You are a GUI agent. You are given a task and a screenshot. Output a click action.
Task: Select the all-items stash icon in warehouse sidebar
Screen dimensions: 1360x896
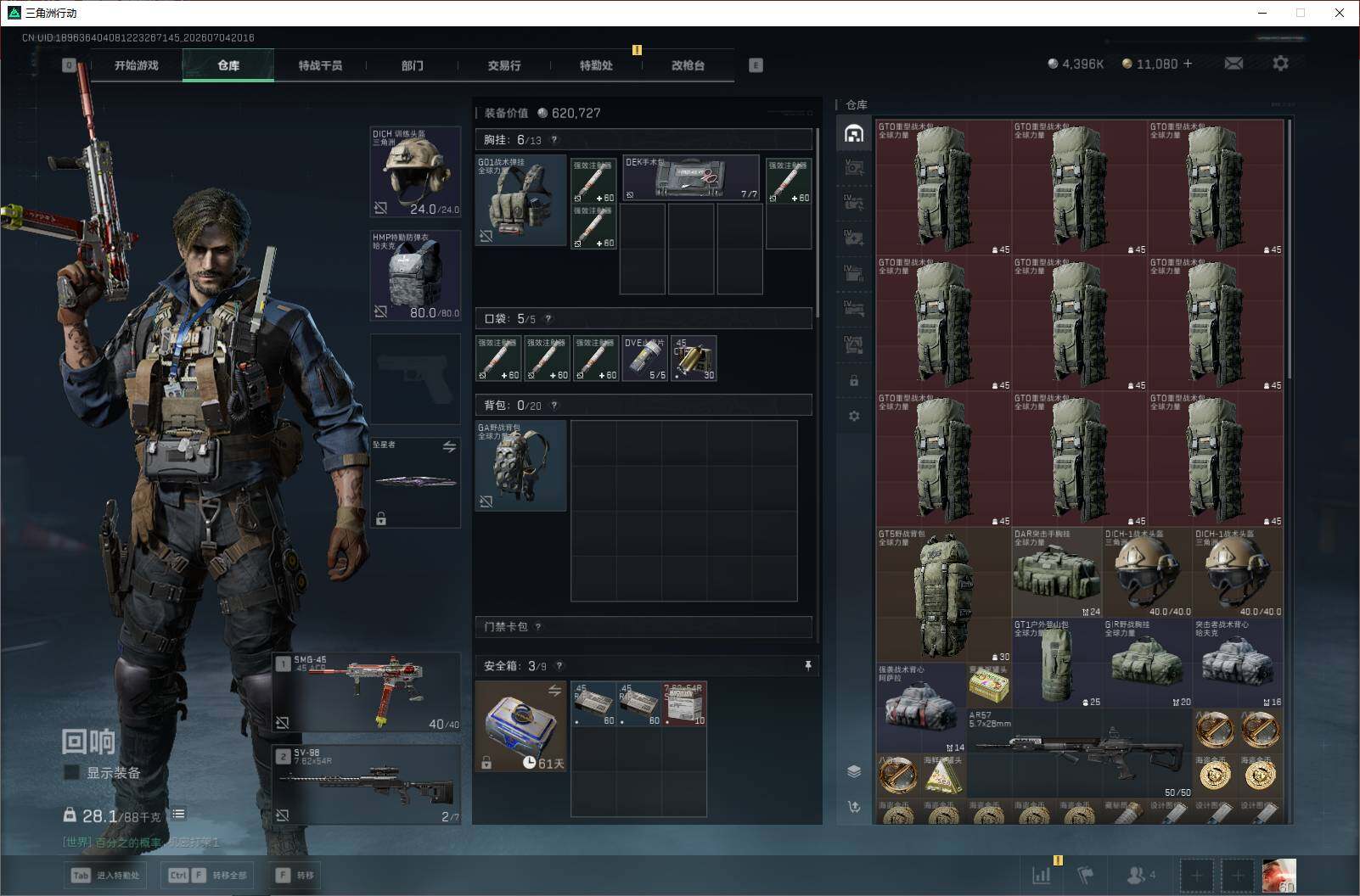tap(854, 133)
